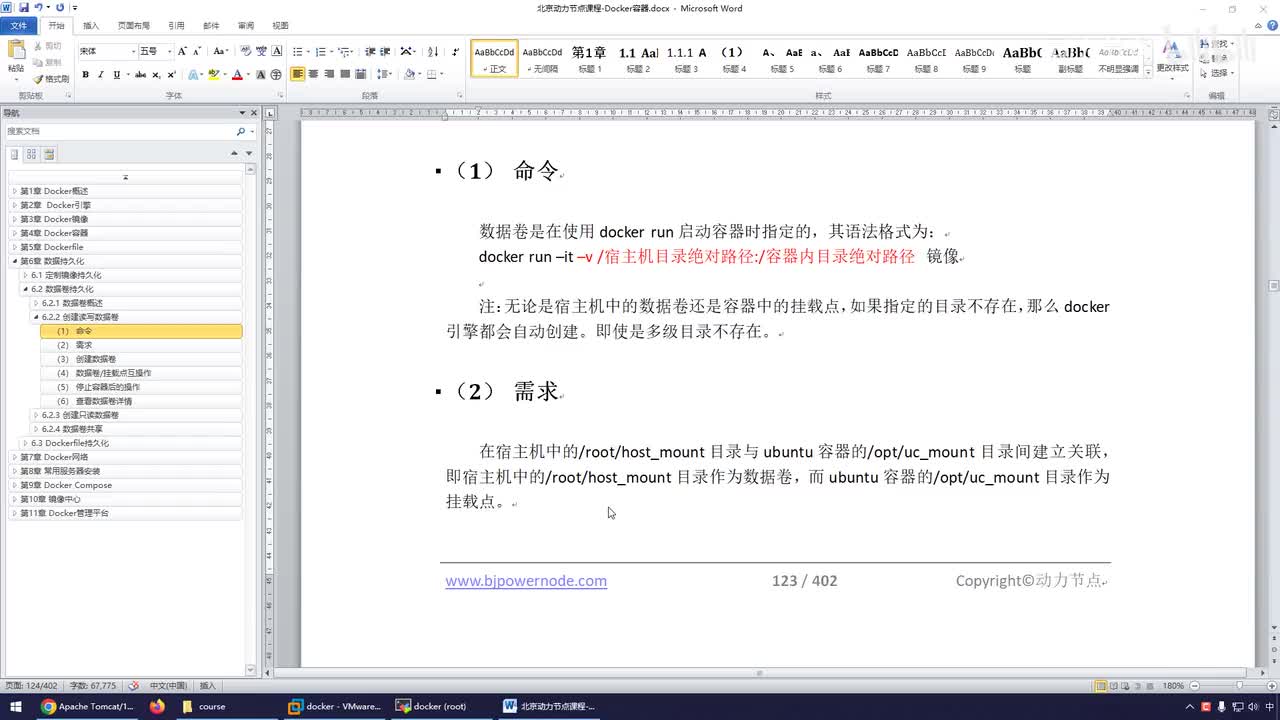The height and width of the screenshot is (720, 1280).
Task: Toggle left text alignment
Action: point(298,74)
